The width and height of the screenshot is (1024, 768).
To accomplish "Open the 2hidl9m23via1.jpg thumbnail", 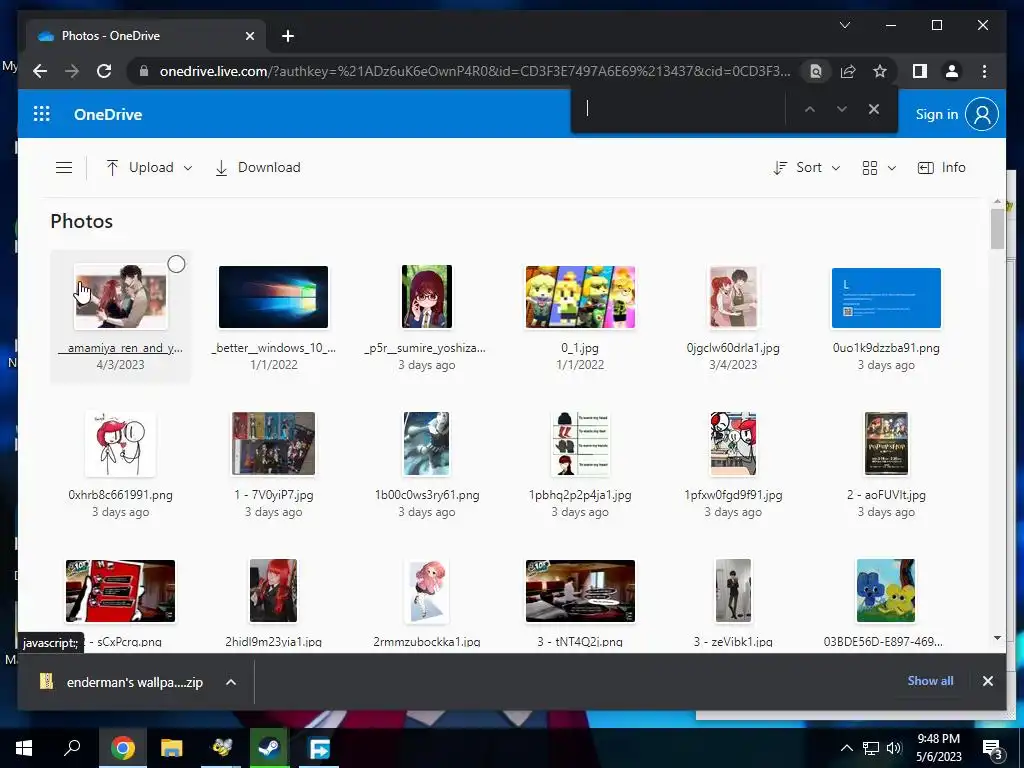I will [274, 591].
